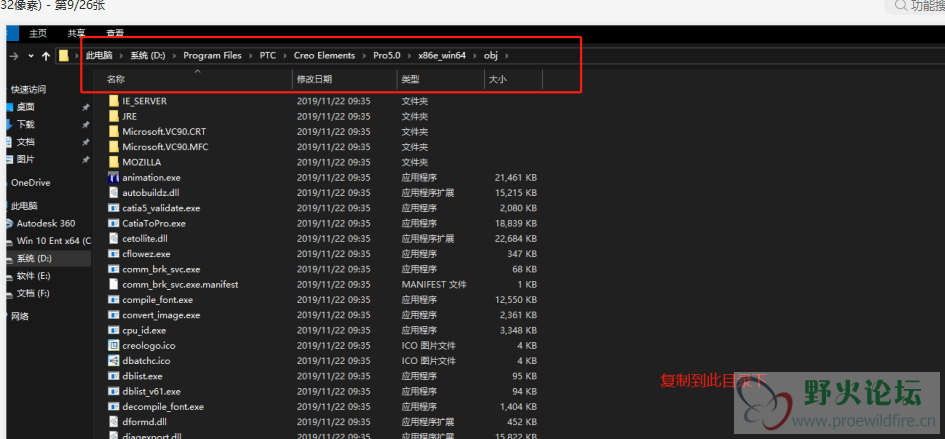Click the compile_font.exe file icon
Image resolution: width=945 pixels, height=439 pixels.
click(x=114, y=300)
